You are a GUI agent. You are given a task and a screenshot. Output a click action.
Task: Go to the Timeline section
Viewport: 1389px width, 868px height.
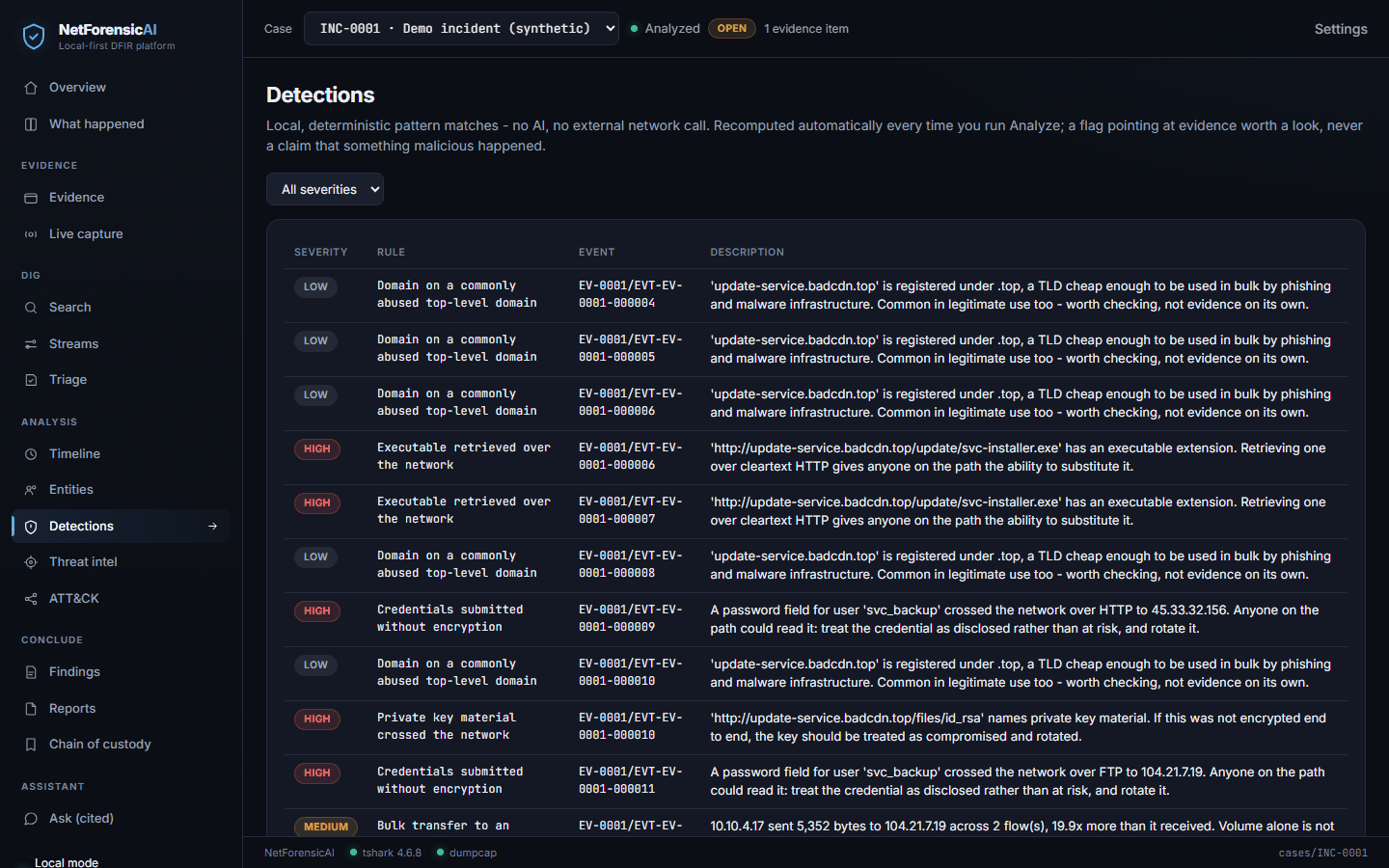[x=122, y=454]
